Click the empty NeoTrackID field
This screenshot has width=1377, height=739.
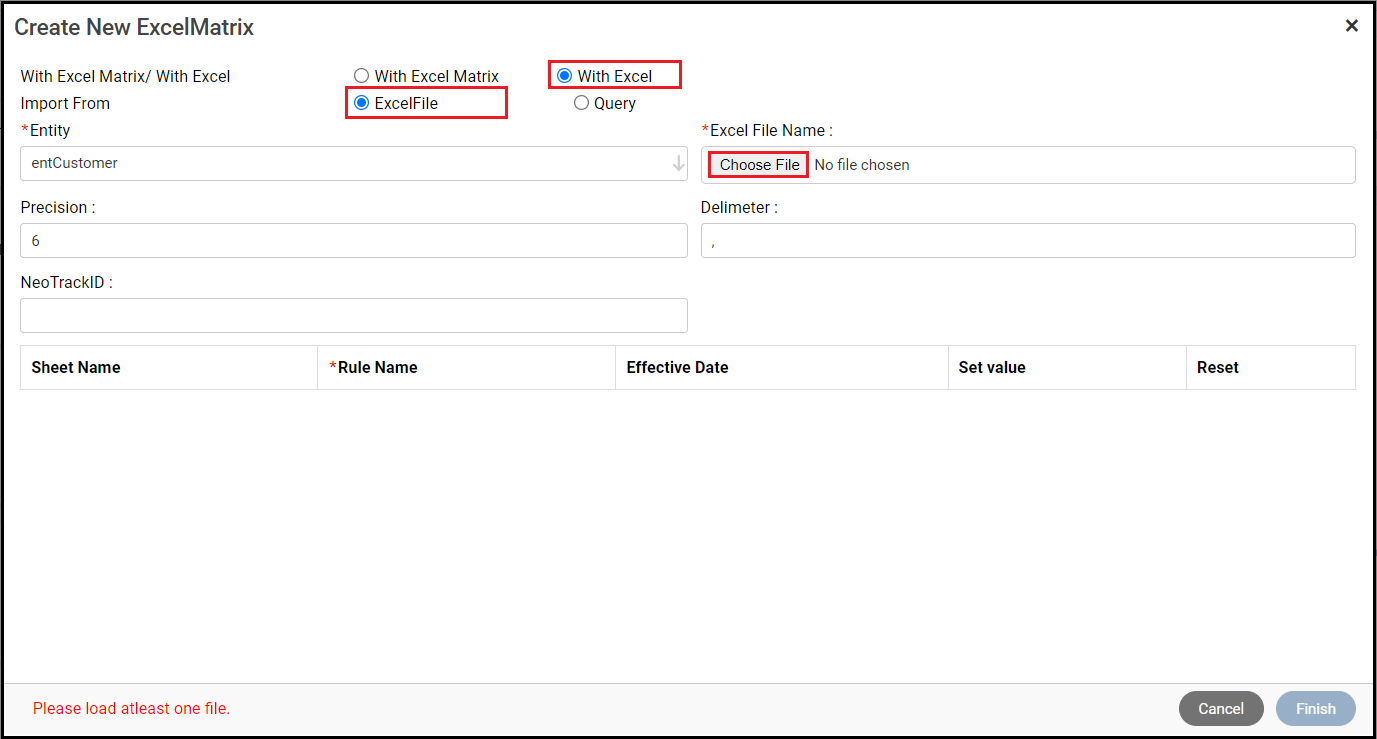click(353, 315)
